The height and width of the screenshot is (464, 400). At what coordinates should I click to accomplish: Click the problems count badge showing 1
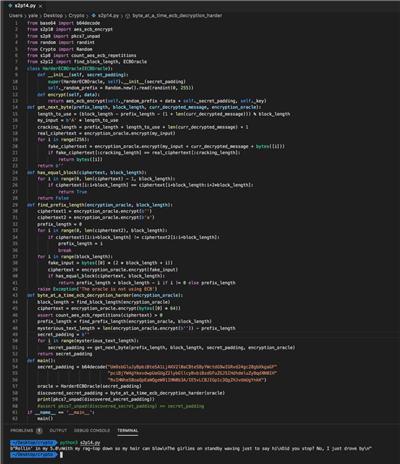[x=39, y=431]
